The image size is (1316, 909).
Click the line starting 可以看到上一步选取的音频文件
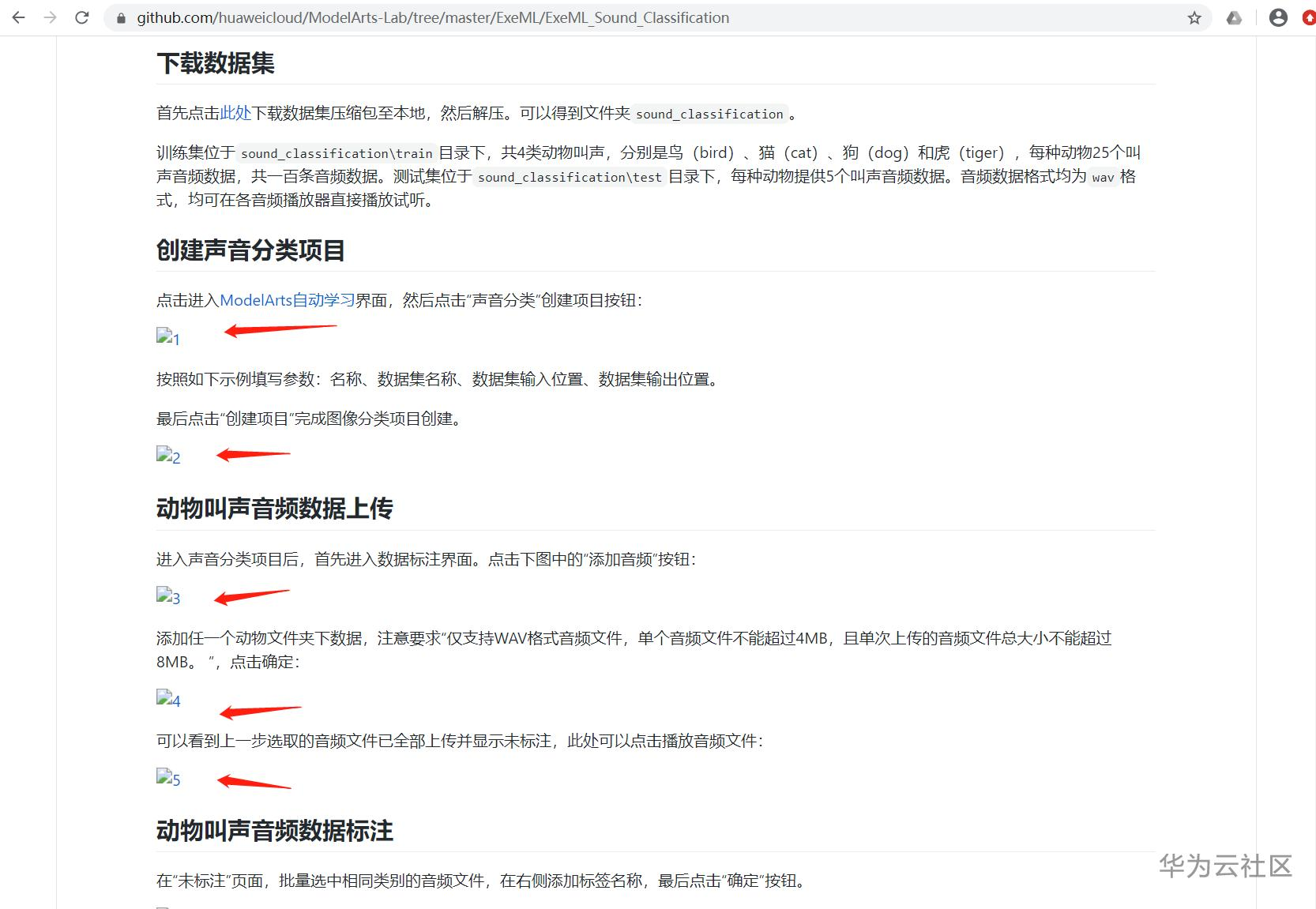click(x=460, y=741)
